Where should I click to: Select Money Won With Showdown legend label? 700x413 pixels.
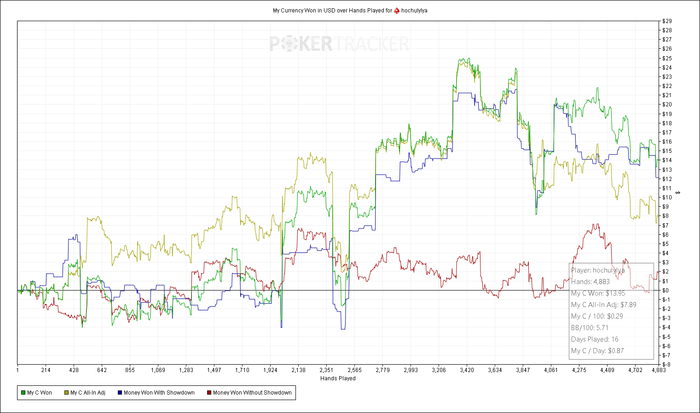tap(159, 393)
